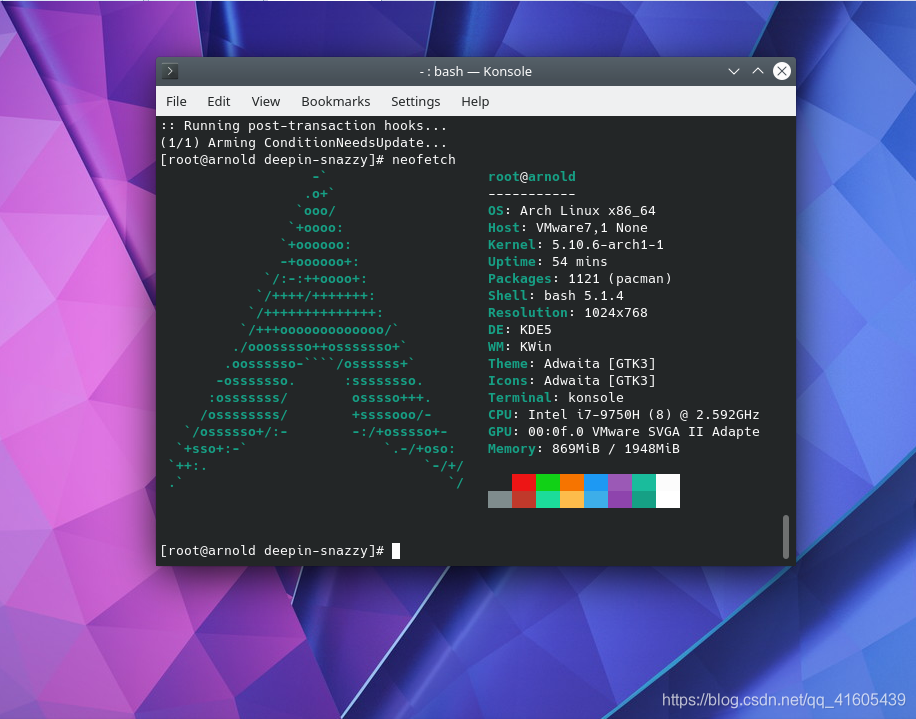Close the Konsole window
The height and width of the screenshot is (719, 916).
[782, 71]
